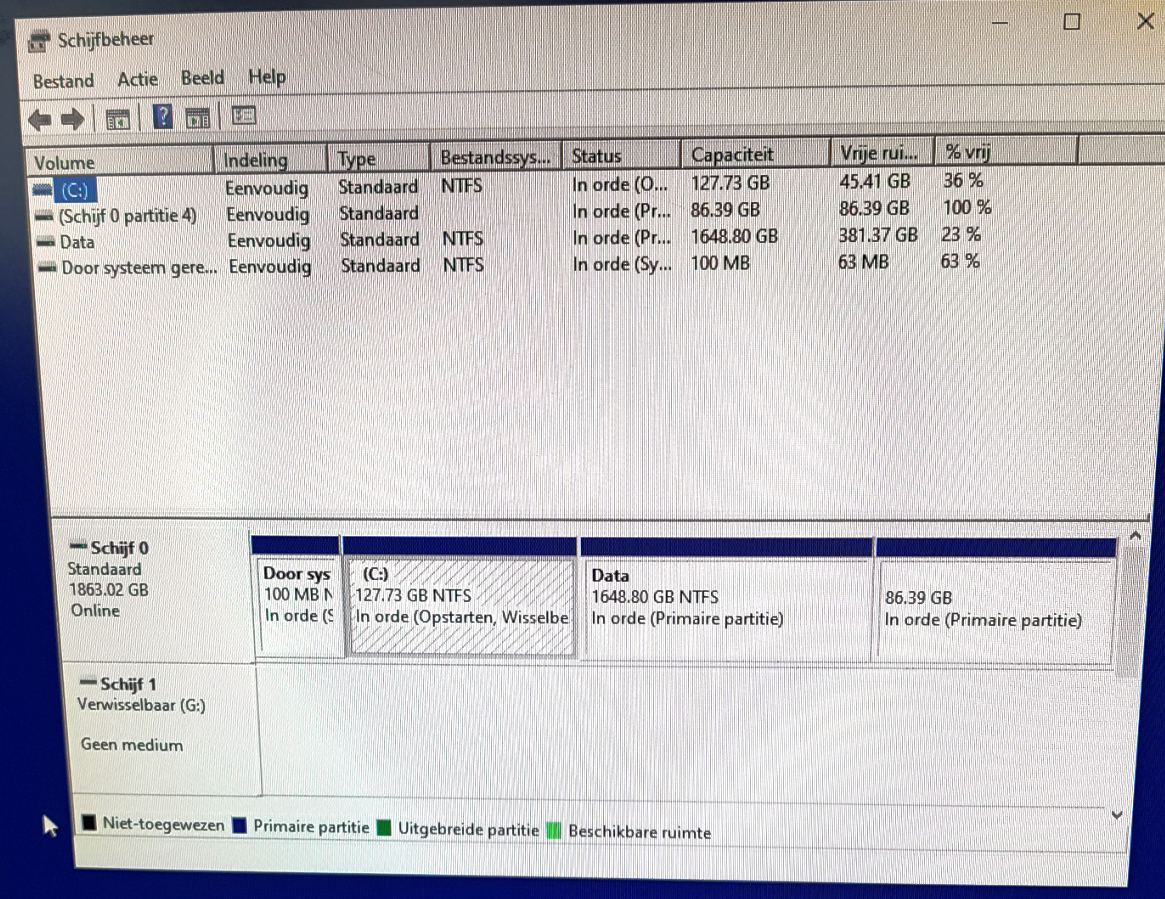The width and height of the screenshot is (1165, 899).
Task: Click the disk pane scroll down arrow
Action: (1116, 815)
